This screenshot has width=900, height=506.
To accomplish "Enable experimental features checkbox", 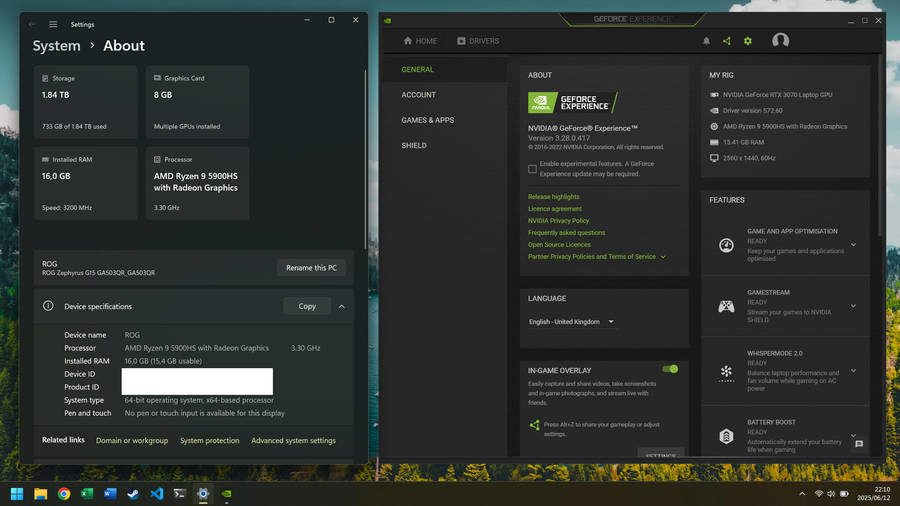I will (x=532, y=169).
